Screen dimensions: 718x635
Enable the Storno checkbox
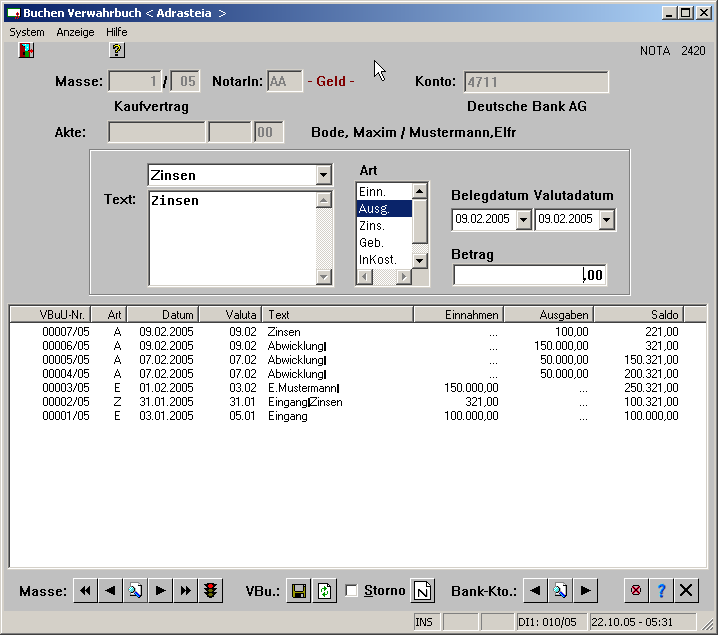(351, 591)
